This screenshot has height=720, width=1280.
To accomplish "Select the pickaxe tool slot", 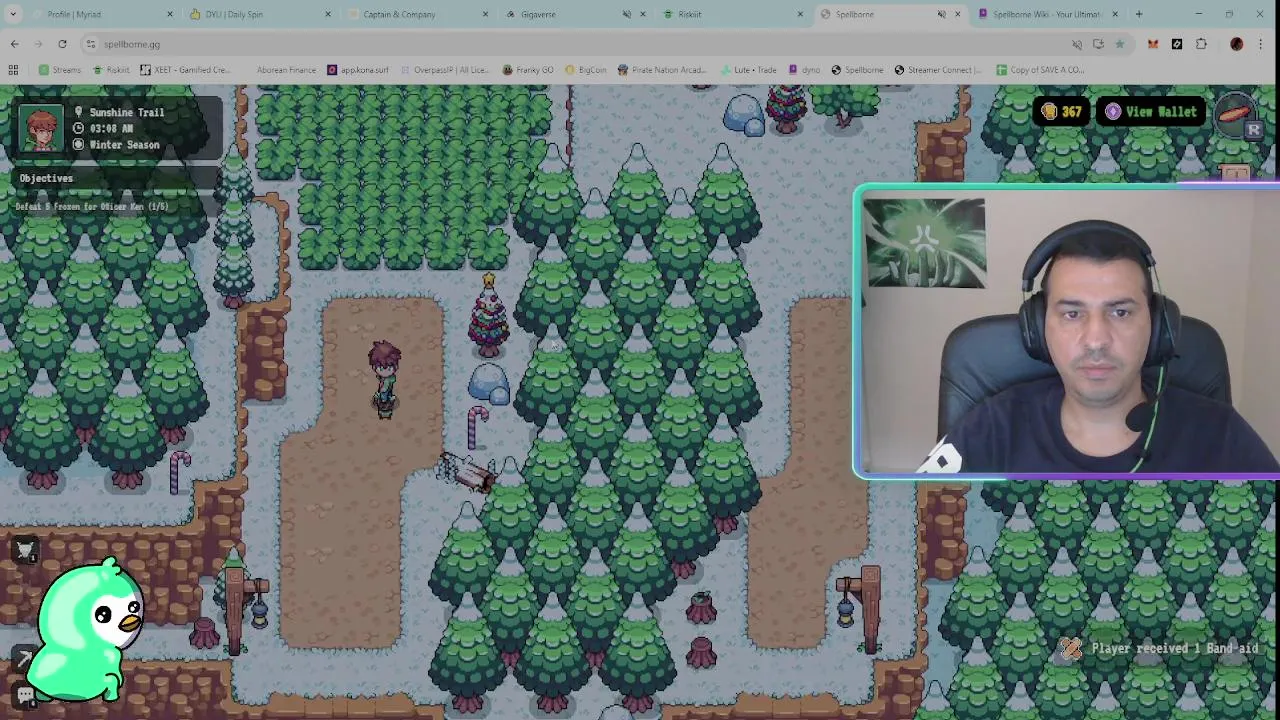I will [x=25, y=658].
